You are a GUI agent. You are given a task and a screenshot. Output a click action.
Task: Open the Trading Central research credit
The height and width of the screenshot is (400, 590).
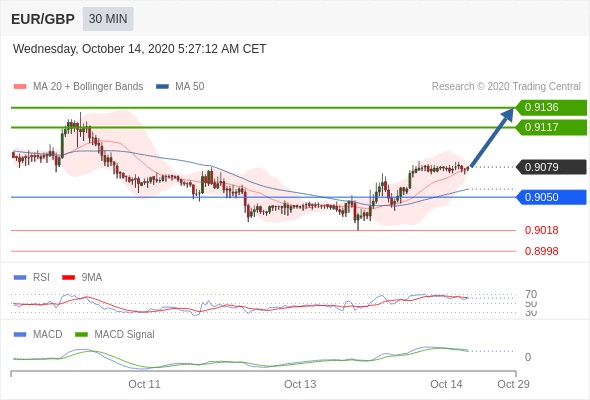pyautogui.click(x=506, y=87)
